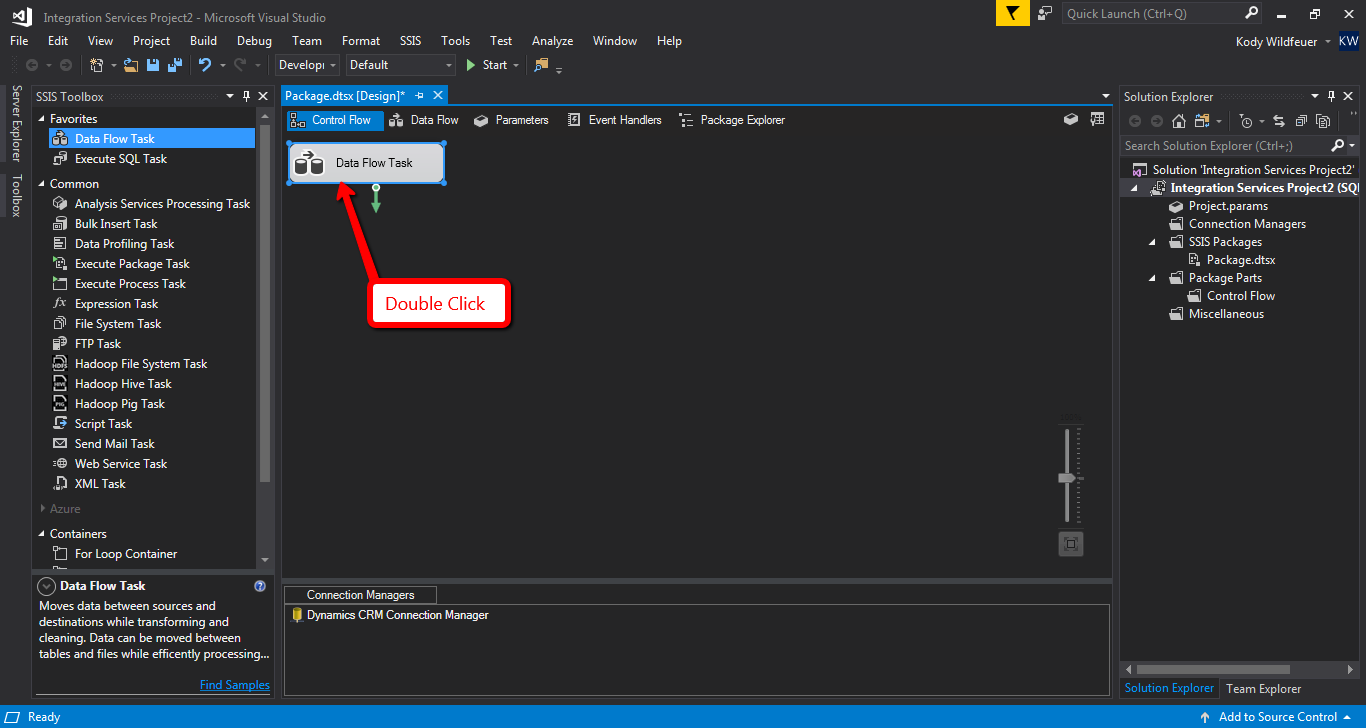Expand the Azure toolbox section
Viewport: 1366px width, 728px height.
[x=42, y=509]
